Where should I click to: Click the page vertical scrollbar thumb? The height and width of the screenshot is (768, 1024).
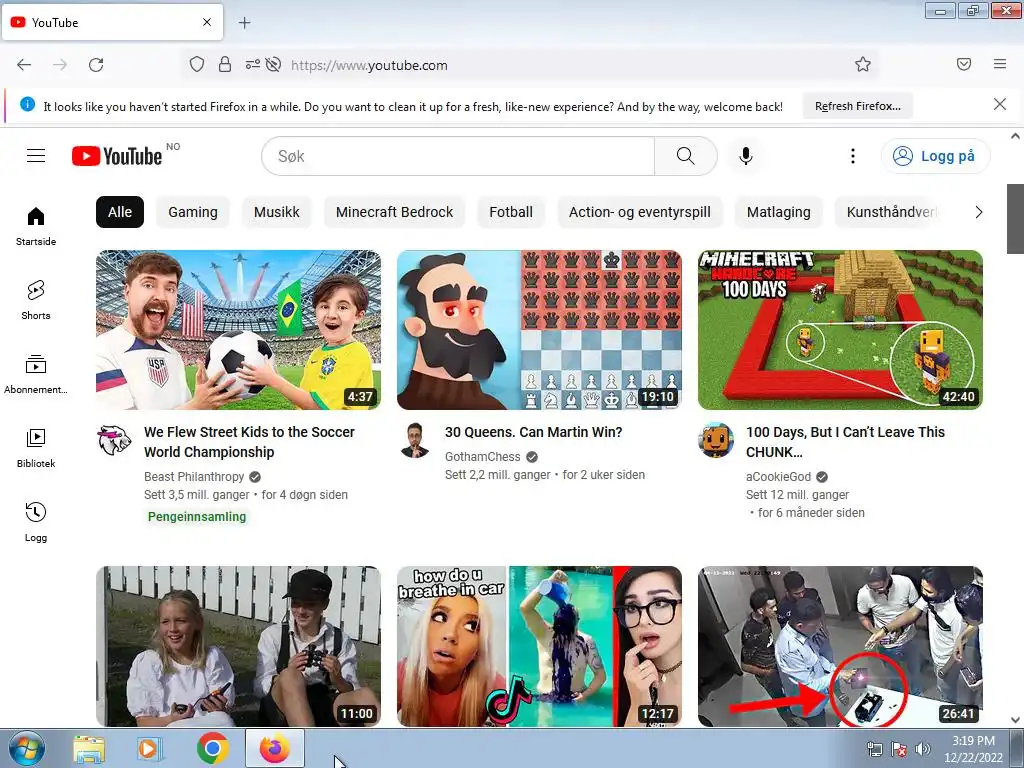[1015, 219]
